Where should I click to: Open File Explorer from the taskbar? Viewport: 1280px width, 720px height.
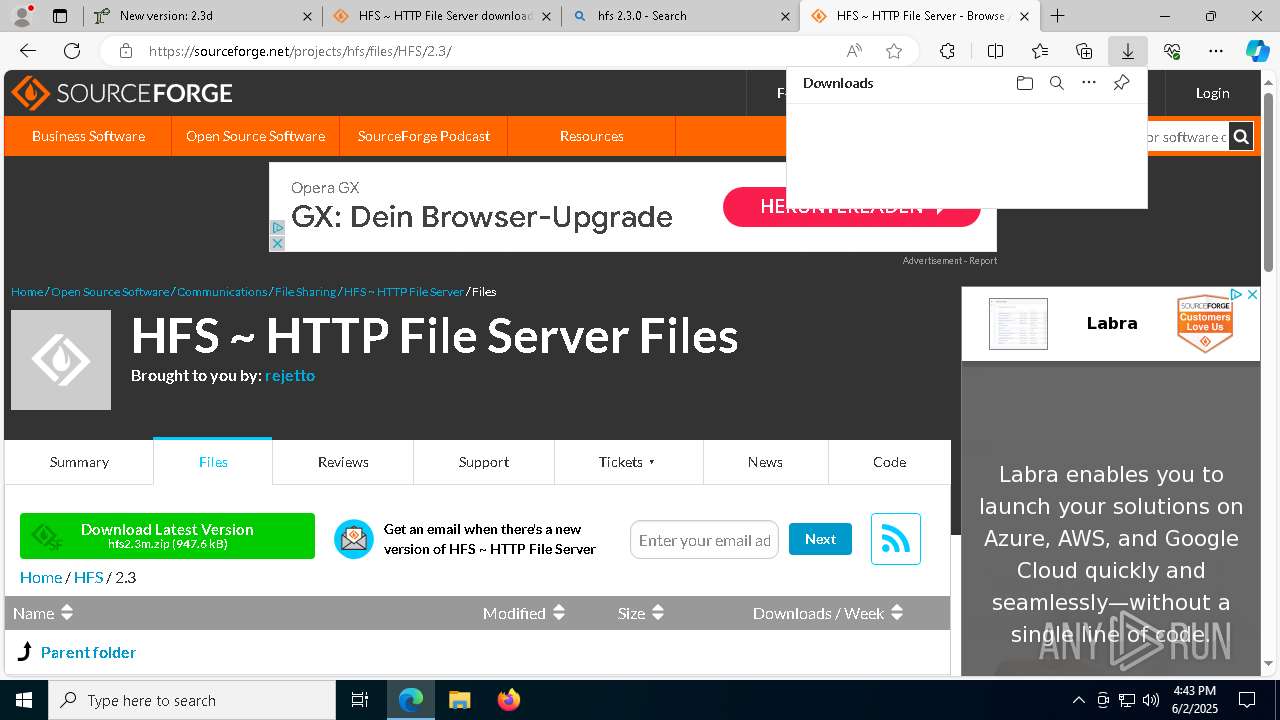459,700
